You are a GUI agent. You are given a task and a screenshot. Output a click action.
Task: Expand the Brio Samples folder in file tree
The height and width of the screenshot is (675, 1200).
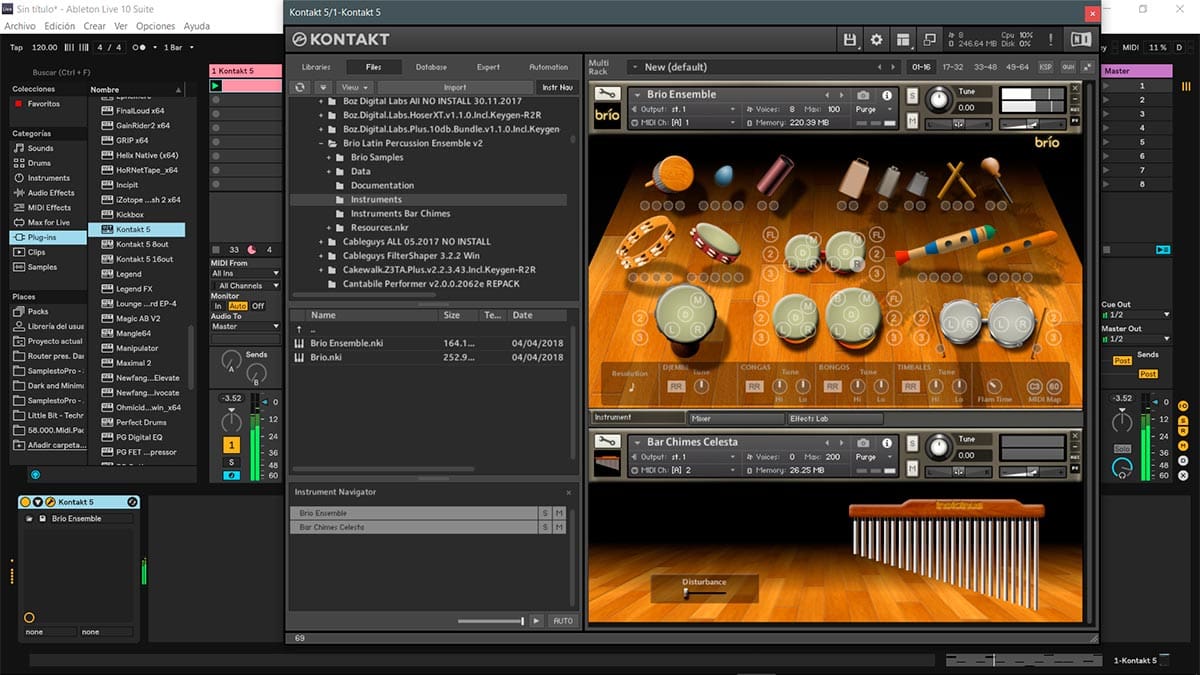pyautogui.click(x=330, y=157)
